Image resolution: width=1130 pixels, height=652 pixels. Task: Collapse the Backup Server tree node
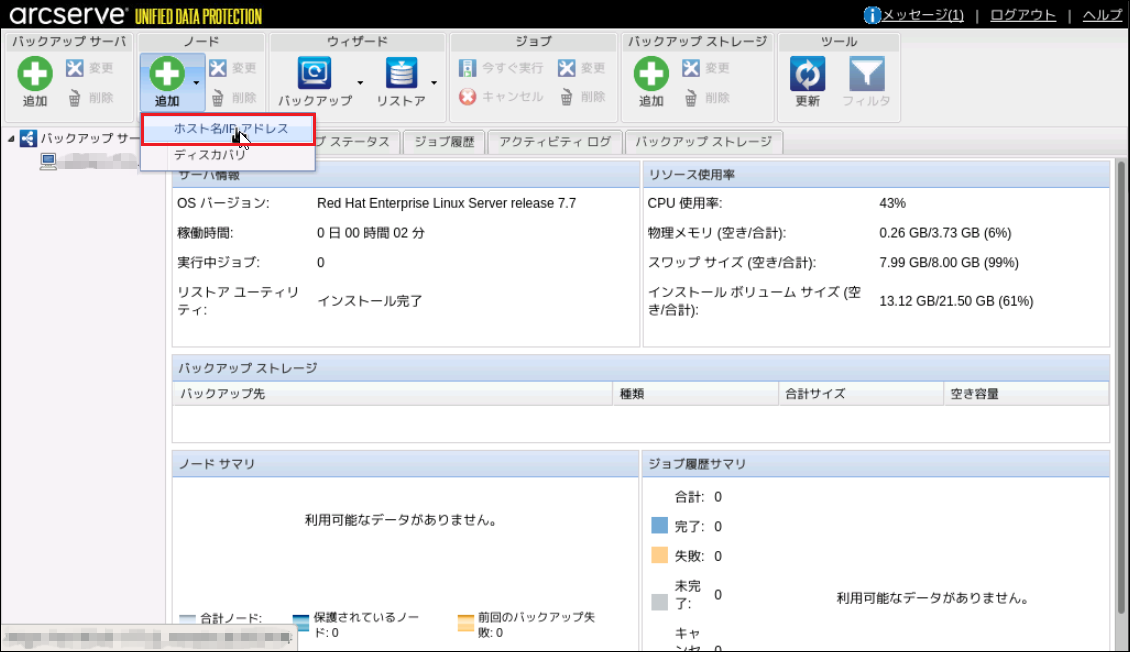11,138
